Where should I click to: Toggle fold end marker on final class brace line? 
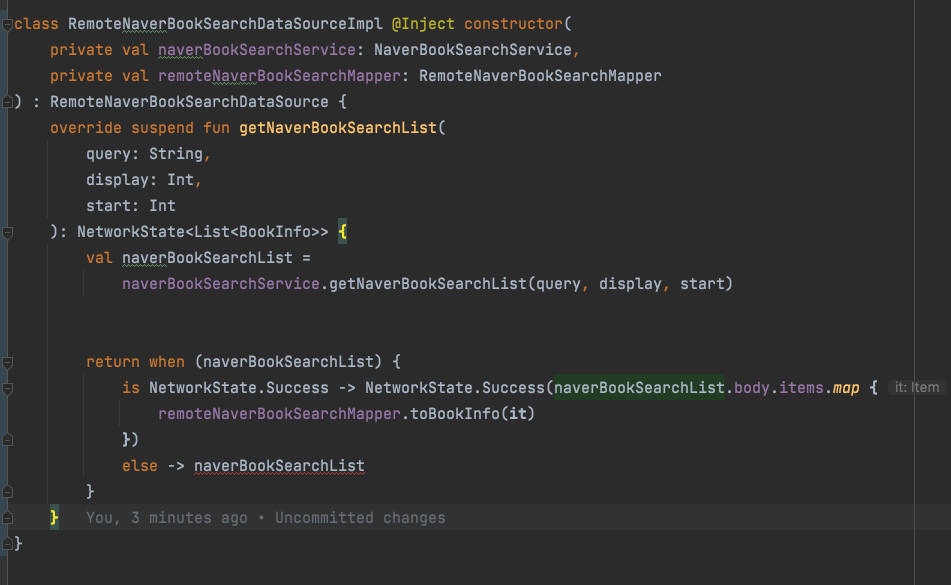pyautogui.click(x=7, y=544)
